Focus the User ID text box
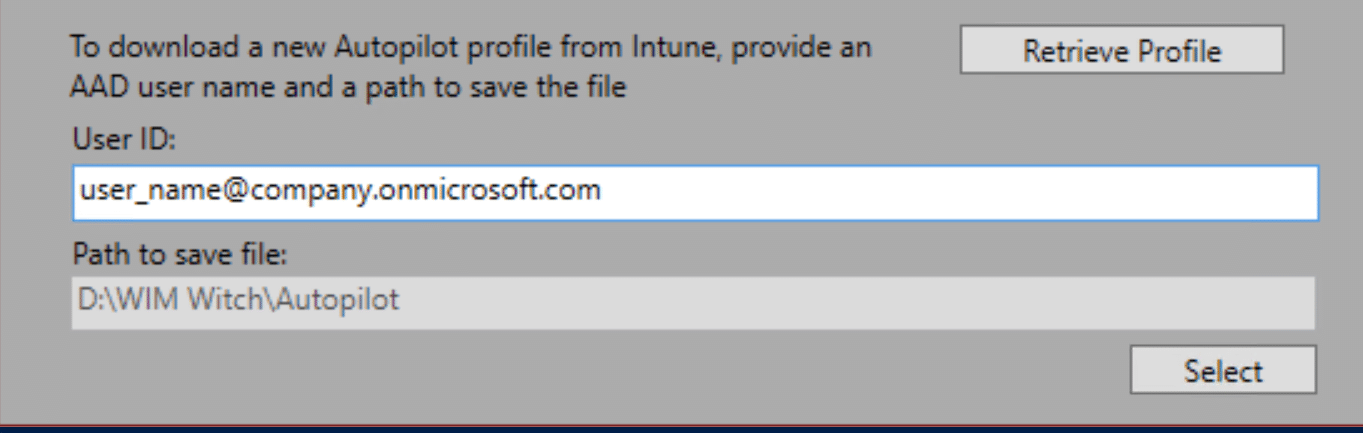This screenshot has width=1363, height=433. pyautogui.click(x=695, y=192)
